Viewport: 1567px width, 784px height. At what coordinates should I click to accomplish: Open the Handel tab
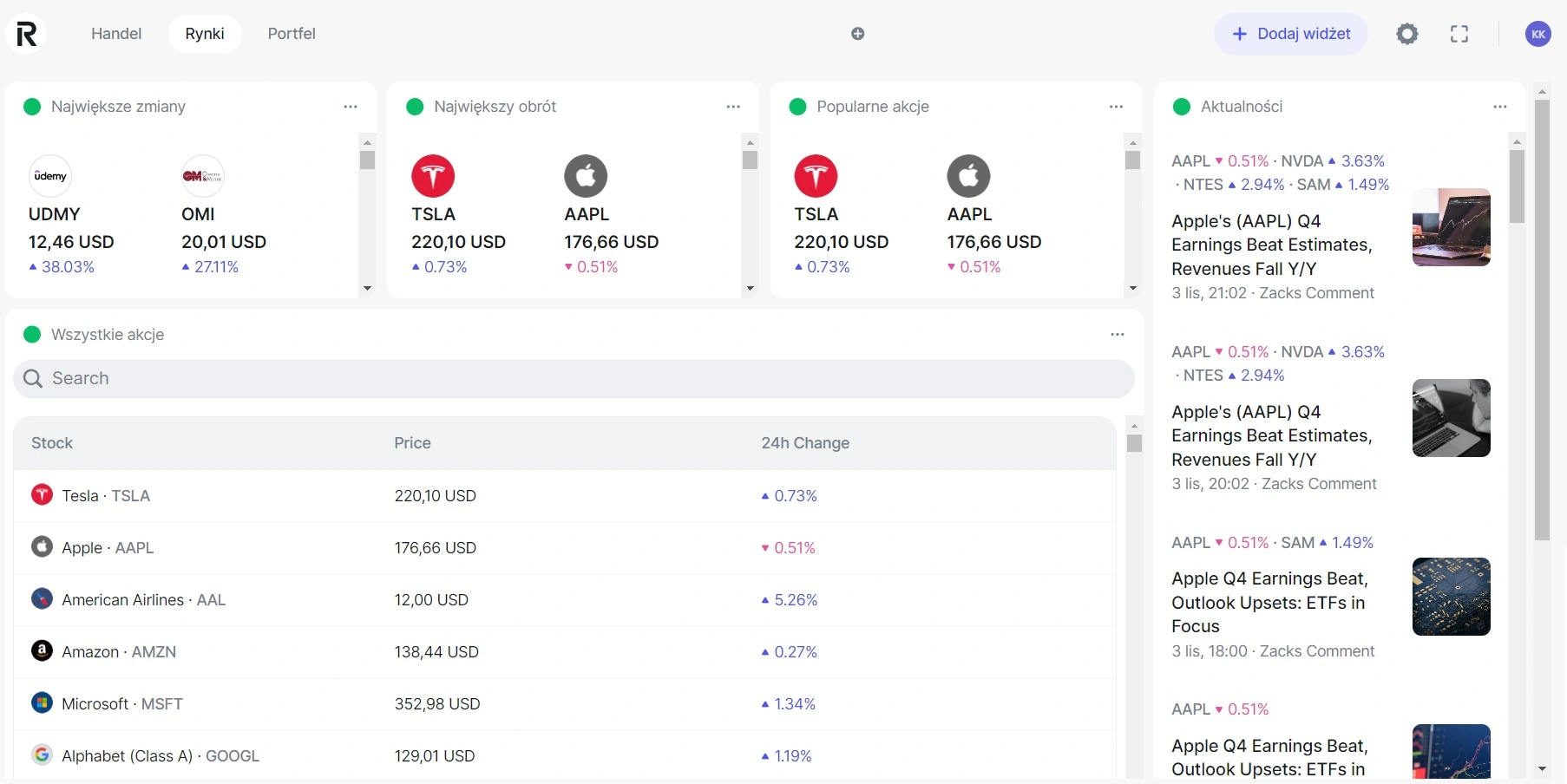click(x=116, y=34)
